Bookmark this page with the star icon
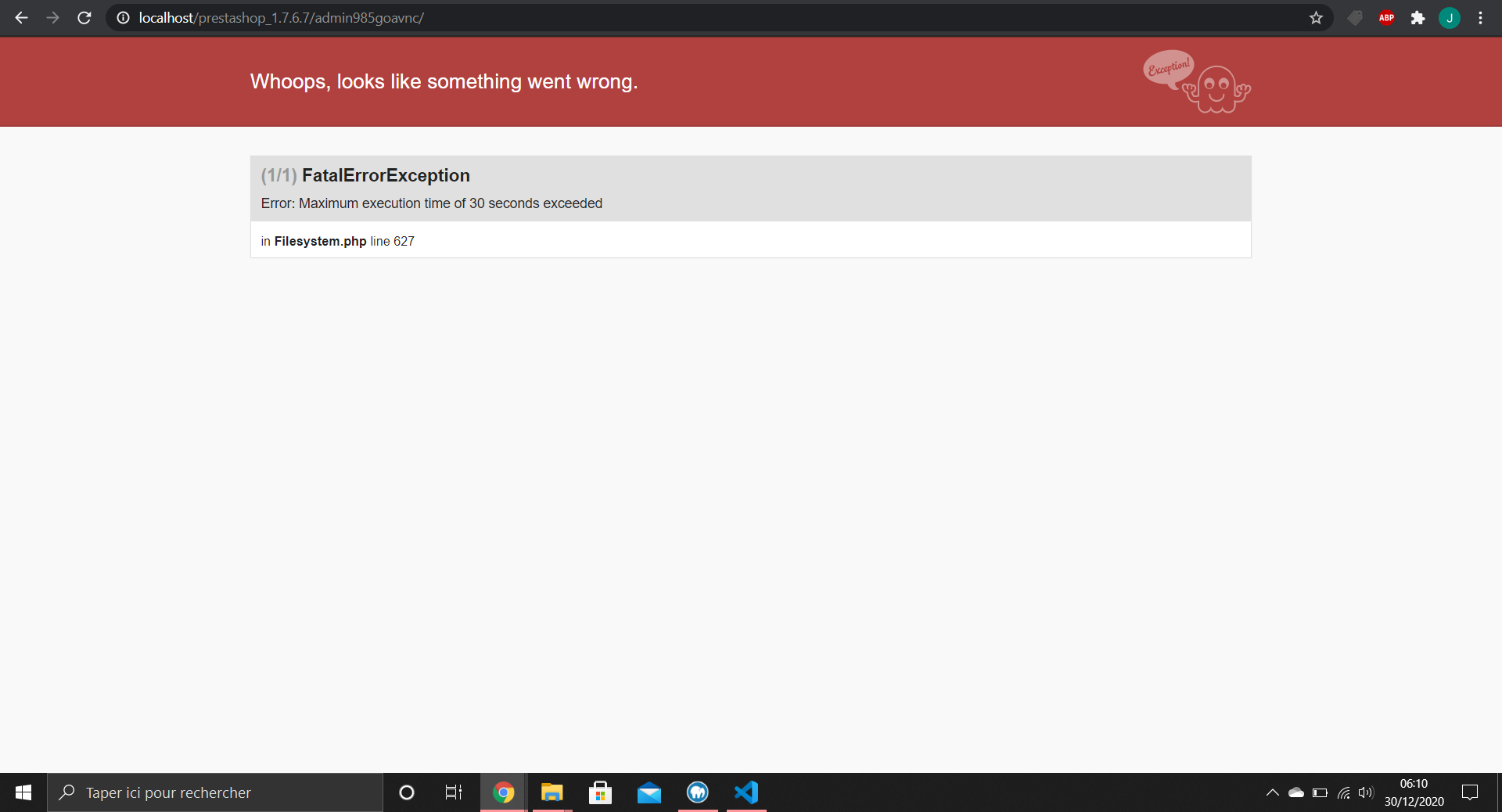 click(1316, 17)
